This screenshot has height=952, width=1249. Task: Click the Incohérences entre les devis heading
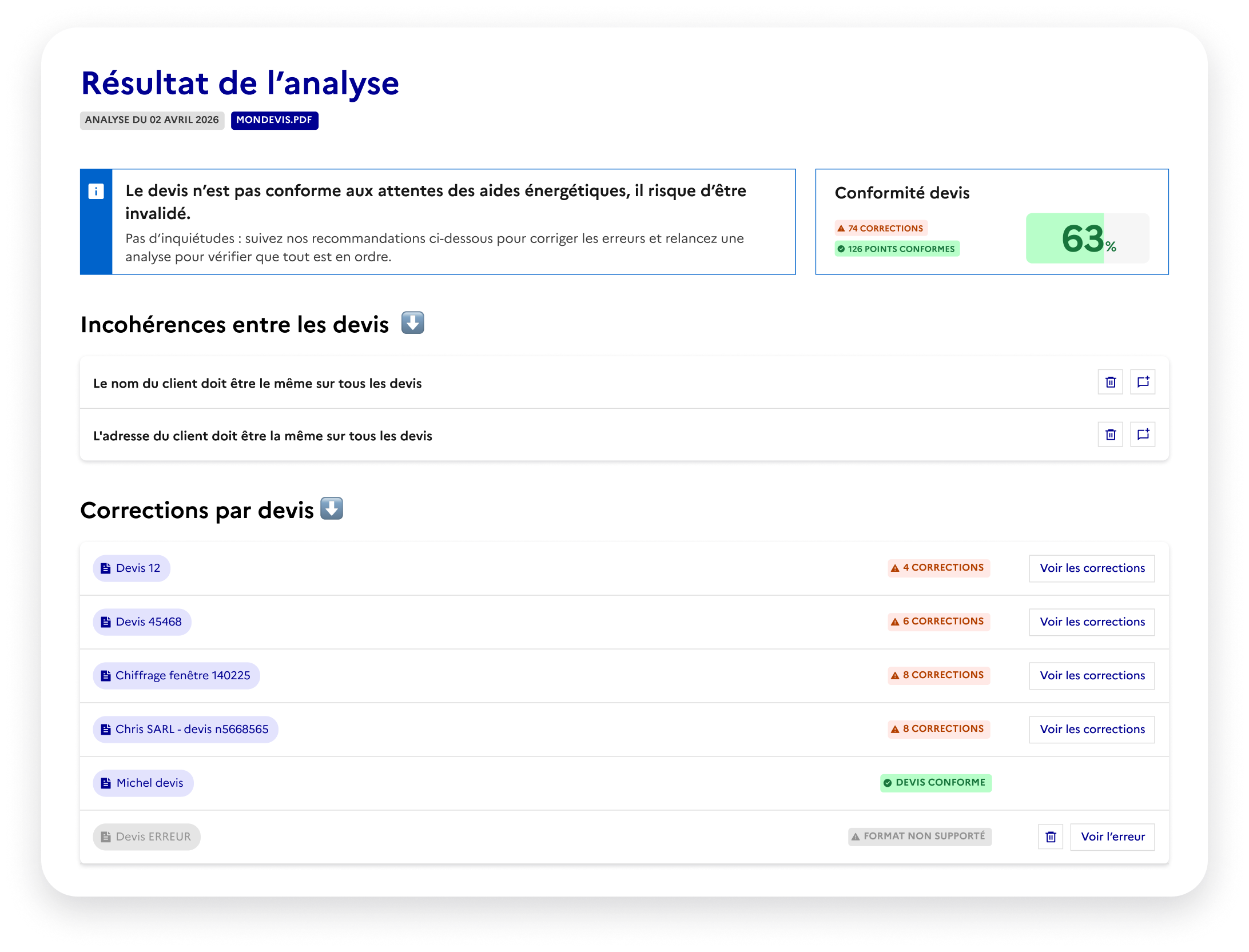[234, 325]
